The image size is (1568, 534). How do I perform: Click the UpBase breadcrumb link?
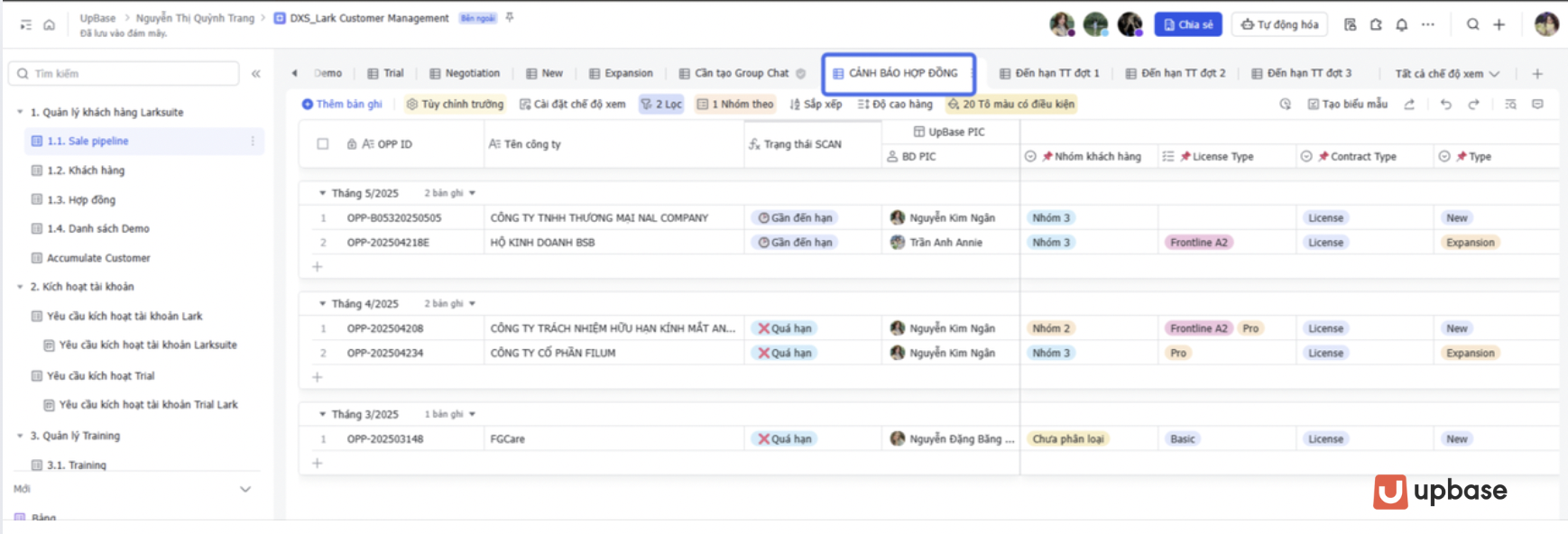click(97, 18)
